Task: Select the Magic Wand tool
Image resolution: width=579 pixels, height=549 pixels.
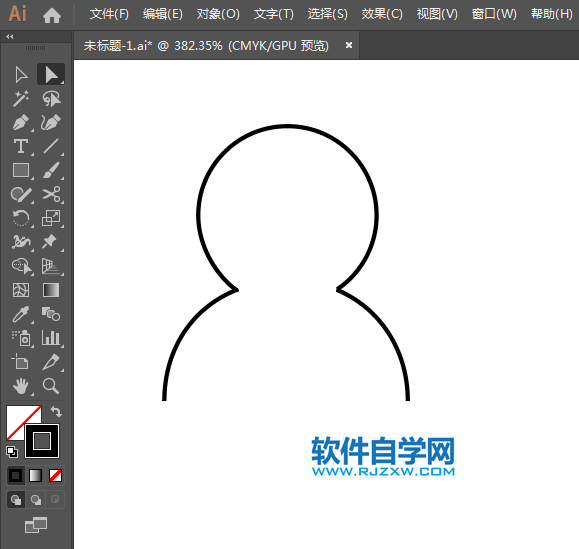Action: point(21,99)
